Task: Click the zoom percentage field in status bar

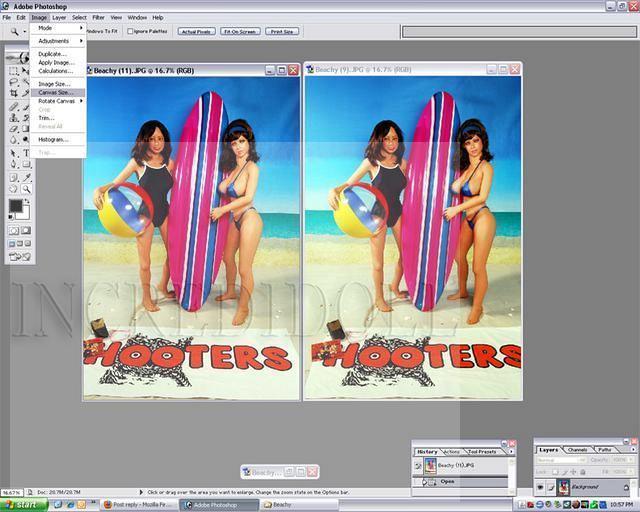Action: [x=11, y=492]
